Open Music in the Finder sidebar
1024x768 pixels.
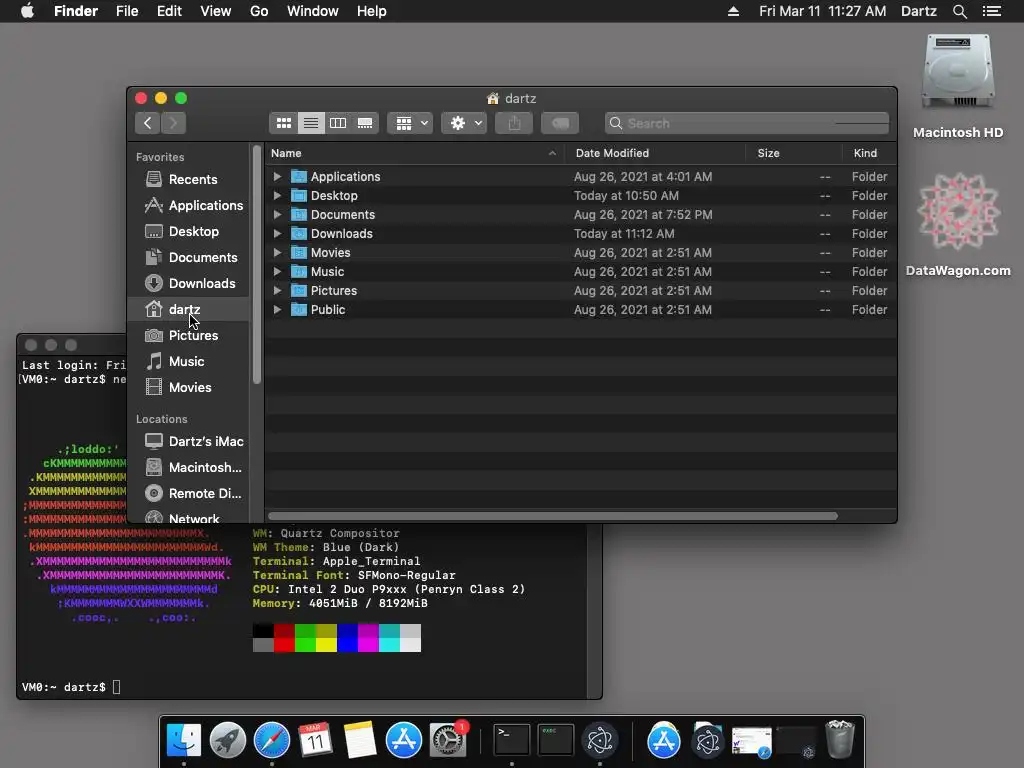click(189, 361)
